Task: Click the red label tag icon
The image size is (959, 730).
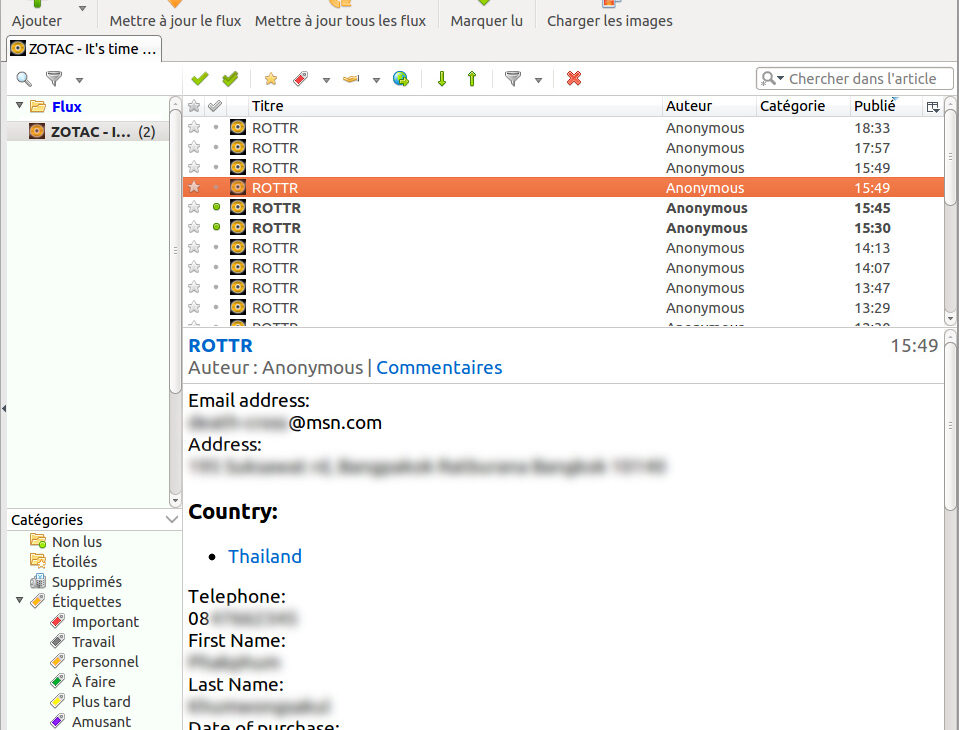Action: pos(300,79)
